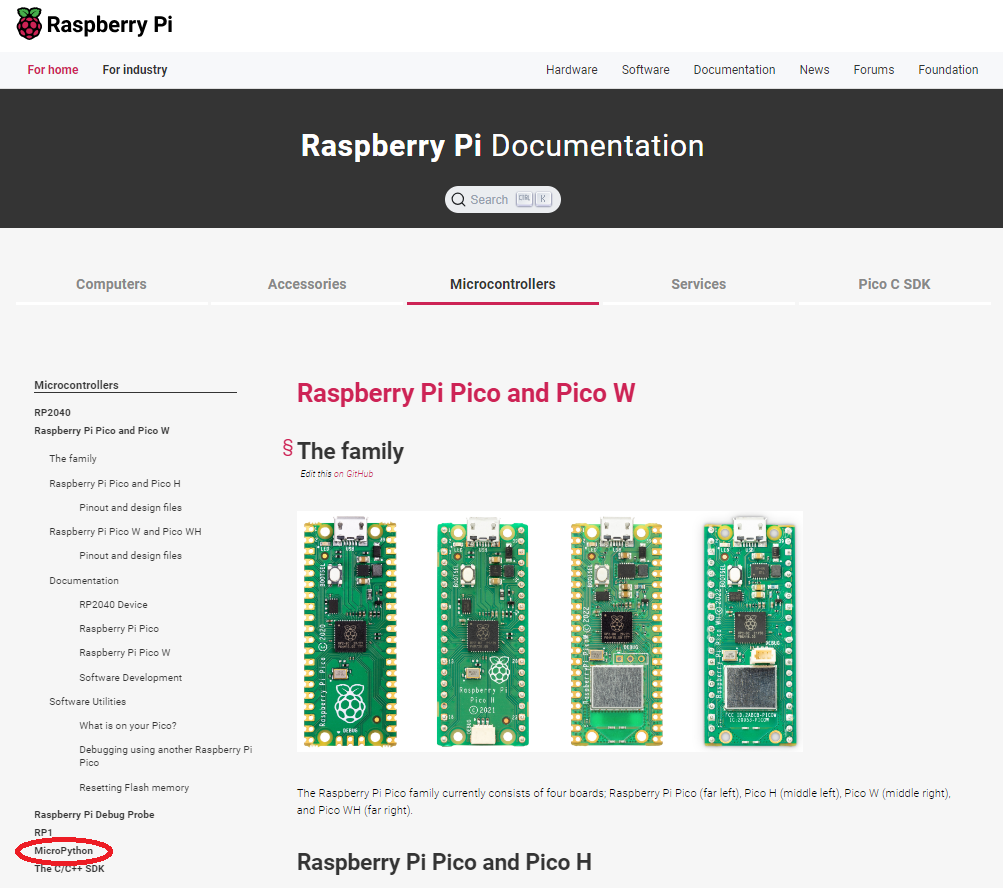Viewport: 1003px width, 888px height.
Task: Expand the RP2040 sidebar section
Action: (52, 412)
